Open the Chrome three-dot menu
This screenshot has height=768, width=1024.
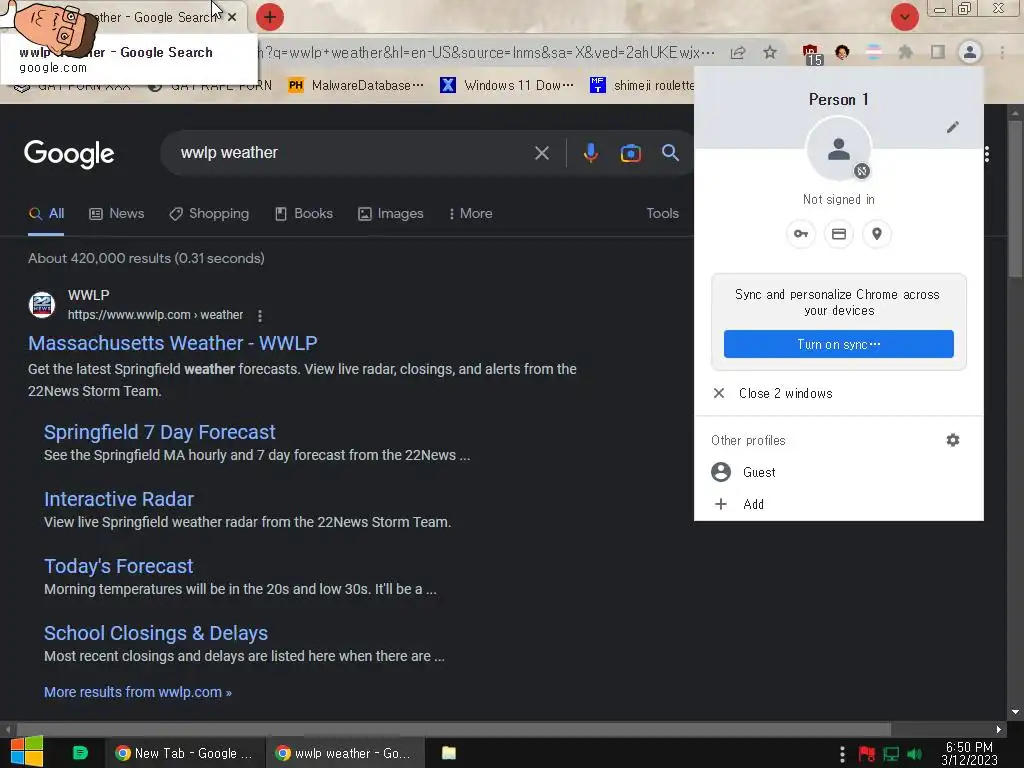pos(1002,52)
